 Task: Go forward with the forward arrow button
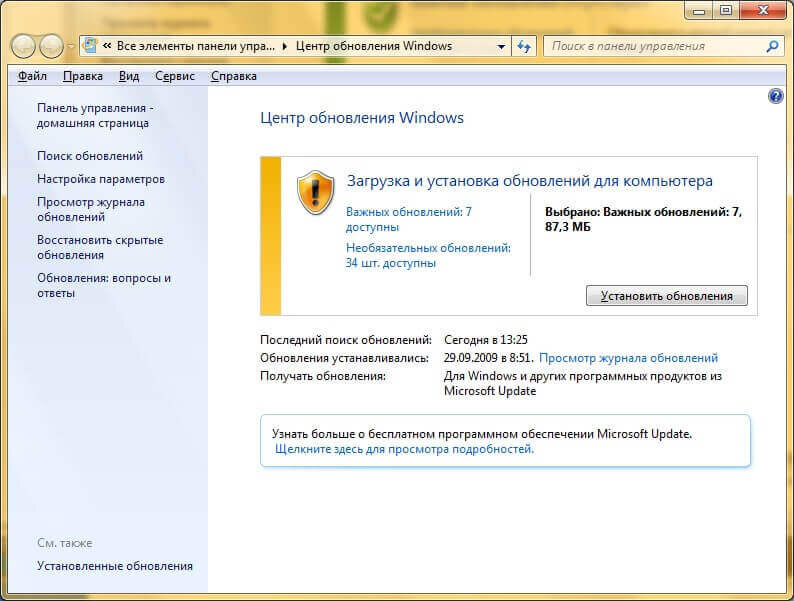pos(51,47)
